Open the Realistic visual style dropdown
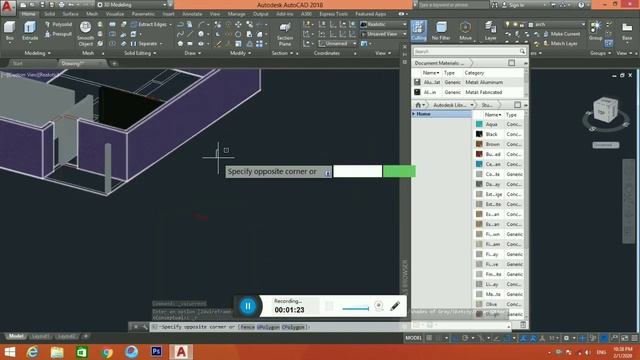This screenshot has width=640, height=360. (x=383, y=24)
